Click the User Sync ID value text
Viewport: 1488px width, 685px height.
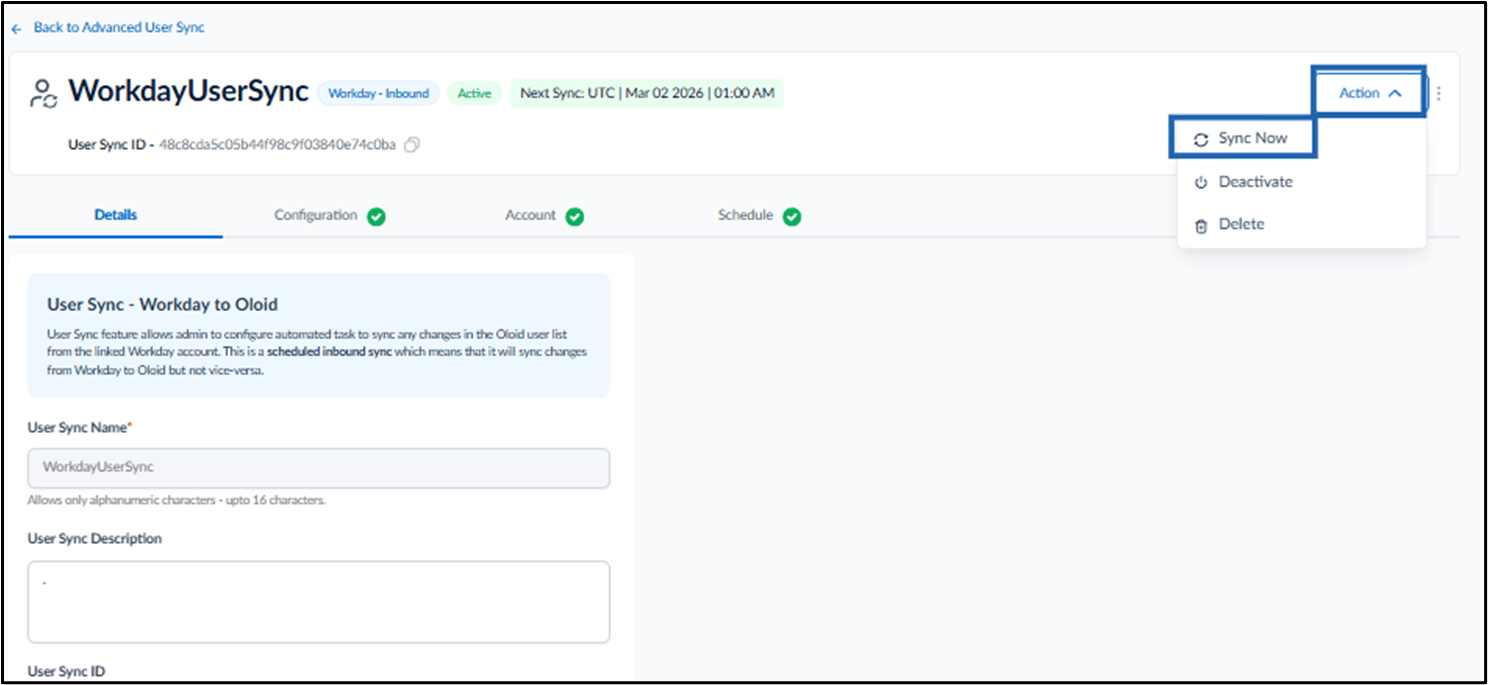[x=277, y=145]
